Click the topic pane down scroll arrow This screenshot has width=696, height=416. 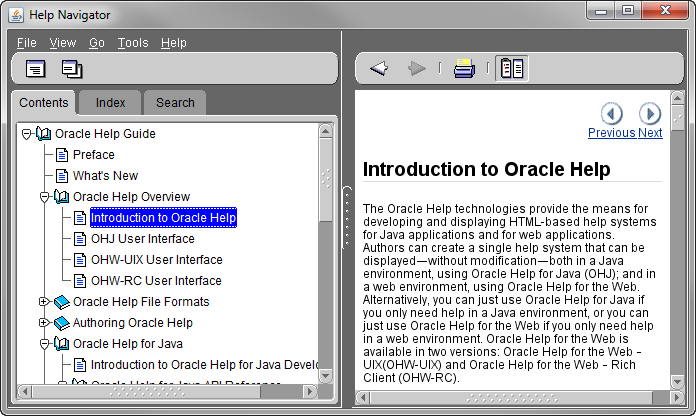click(677, 381)
